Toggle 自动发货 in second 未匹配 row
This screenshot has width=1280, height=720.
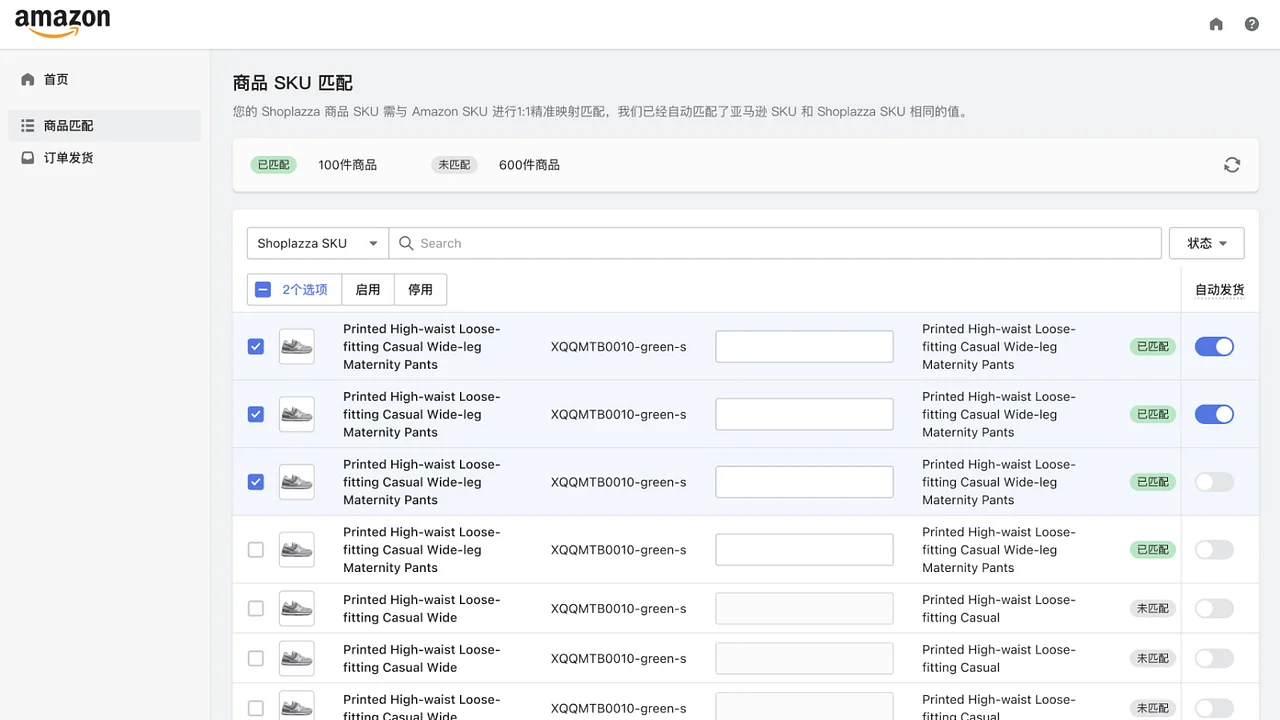pos(1214,658)
